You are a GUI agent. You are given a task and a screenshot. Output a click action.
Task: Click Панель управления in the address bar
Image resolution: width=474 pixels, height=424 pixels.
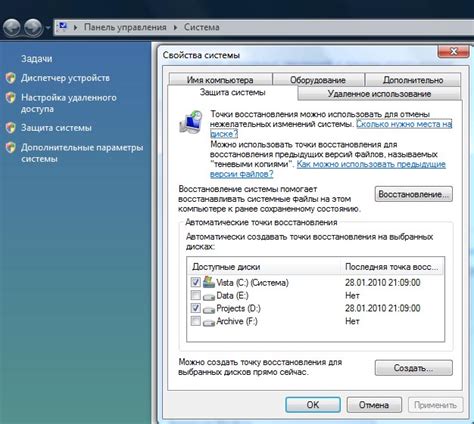125,27
